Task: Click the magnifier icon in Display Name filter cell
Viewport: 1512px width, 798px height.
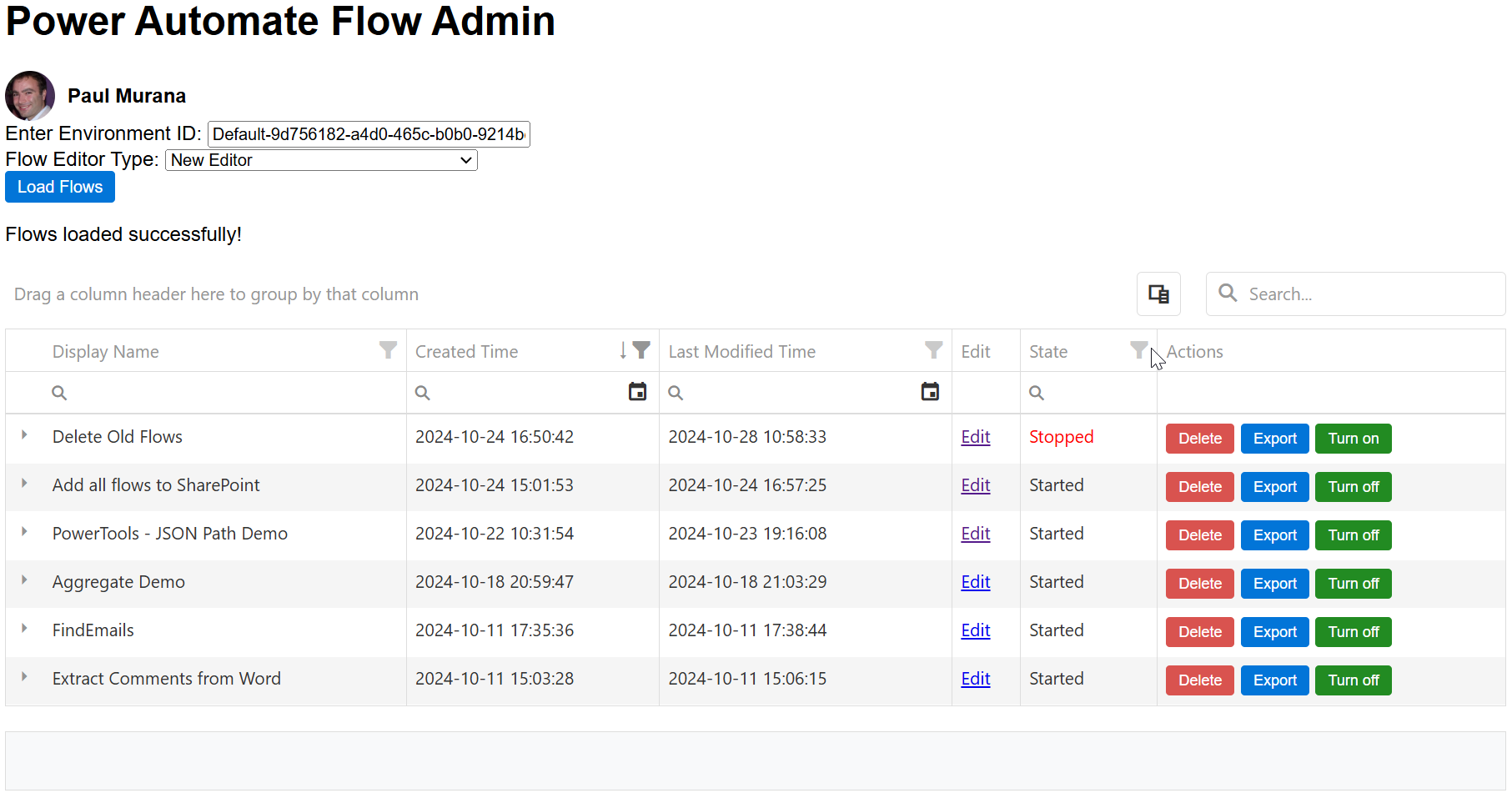Action: tap(58, 392)
